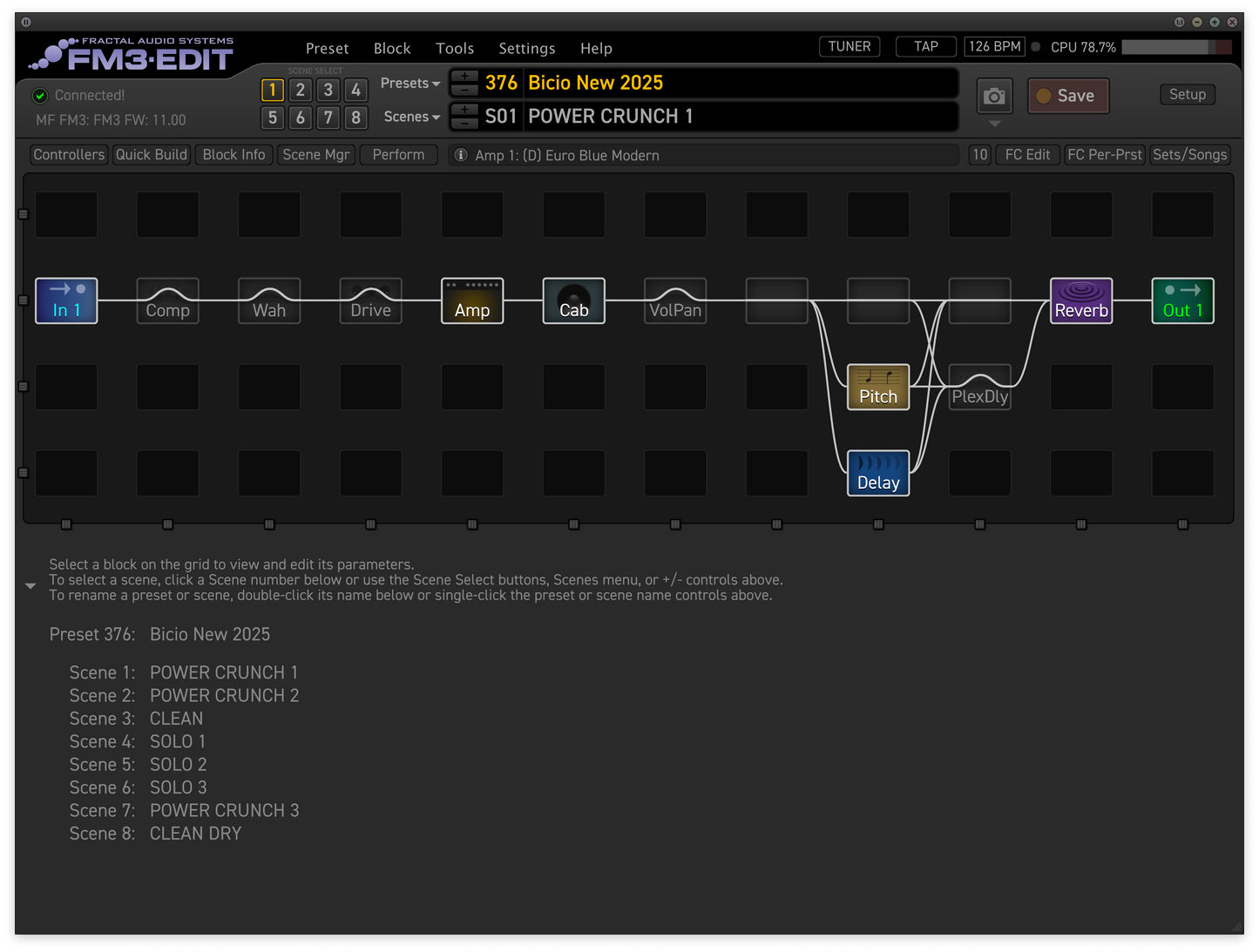The height and width of the screenshot is (952, 1259).
Task: Select scene 8 button
Action: click(x=355, y=118)
